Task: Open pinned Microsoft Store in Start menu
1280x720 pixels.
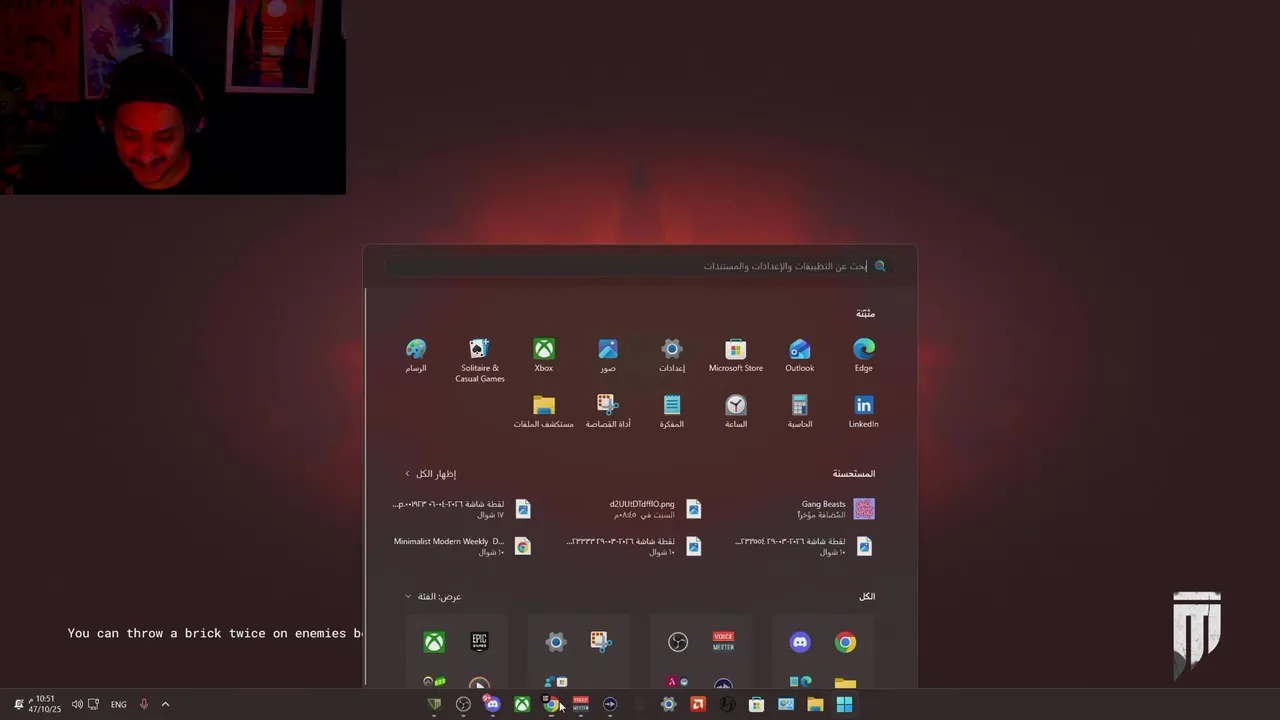Action: 735,355
